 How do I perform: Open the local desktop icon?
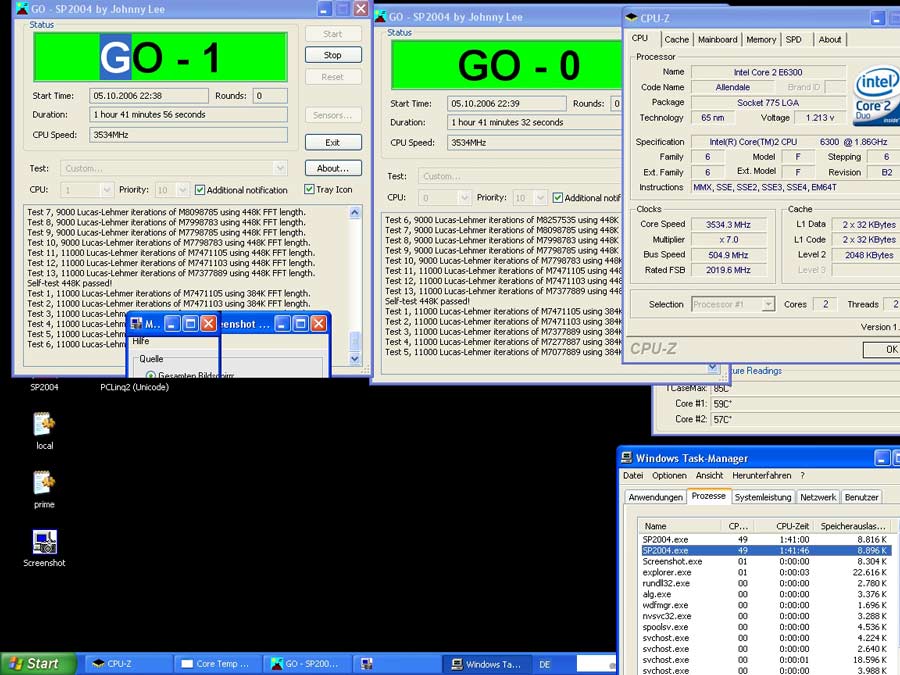pyautogui.click(x=44, y=431)
